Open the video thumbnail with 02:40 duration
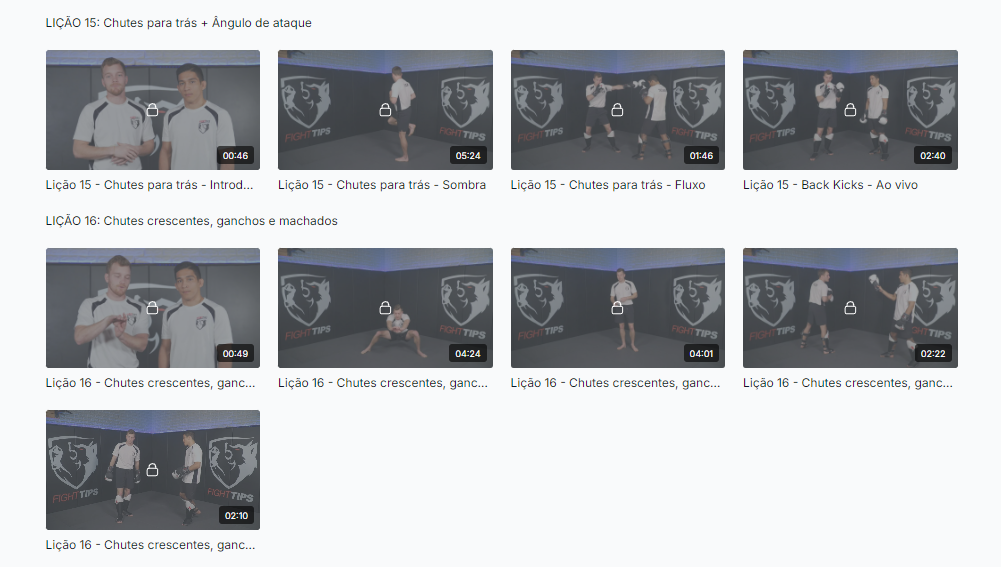Viewport: 1001px width, 567px height. 850,110
